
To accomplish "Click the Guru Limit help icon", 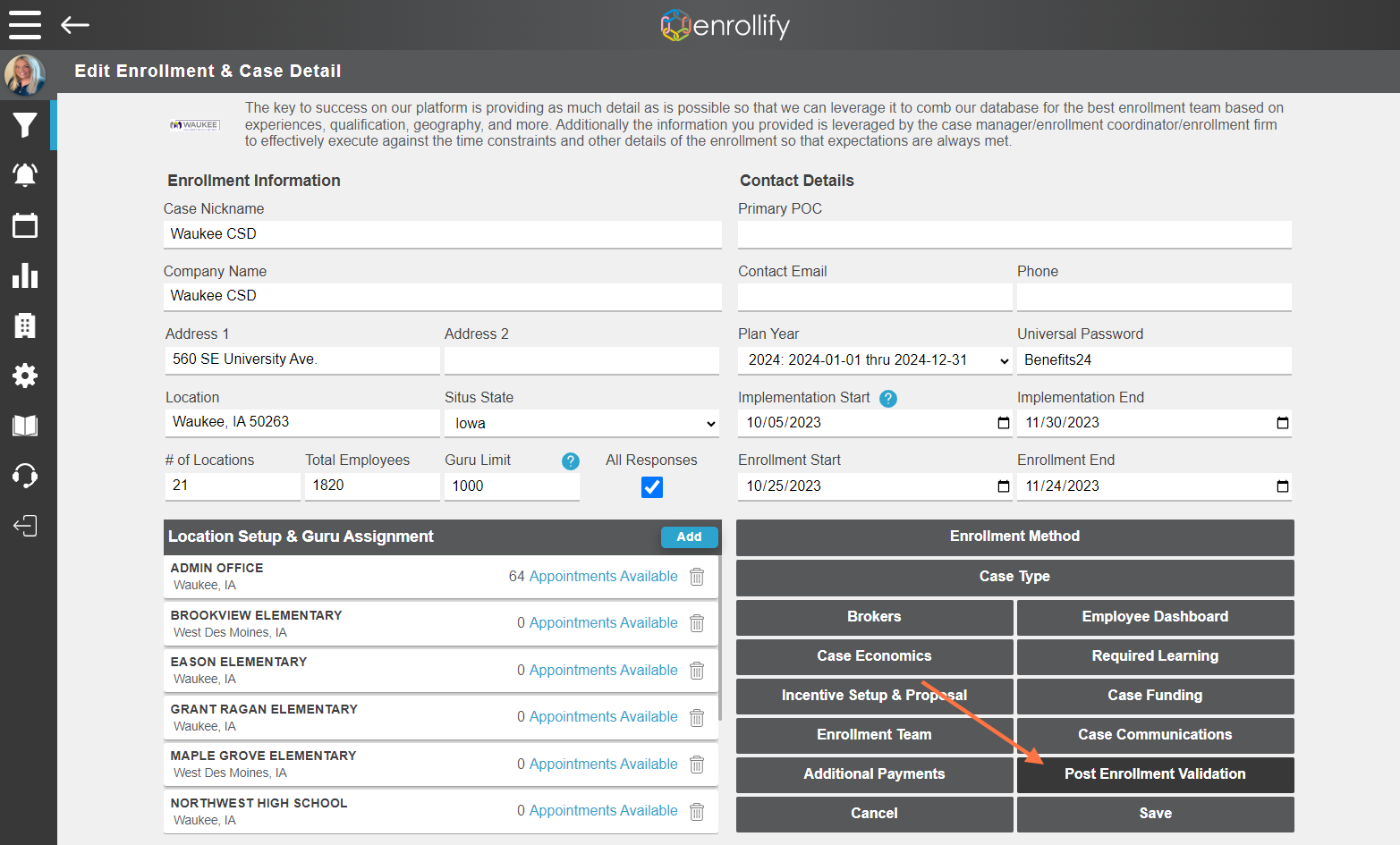I will 571,461.
